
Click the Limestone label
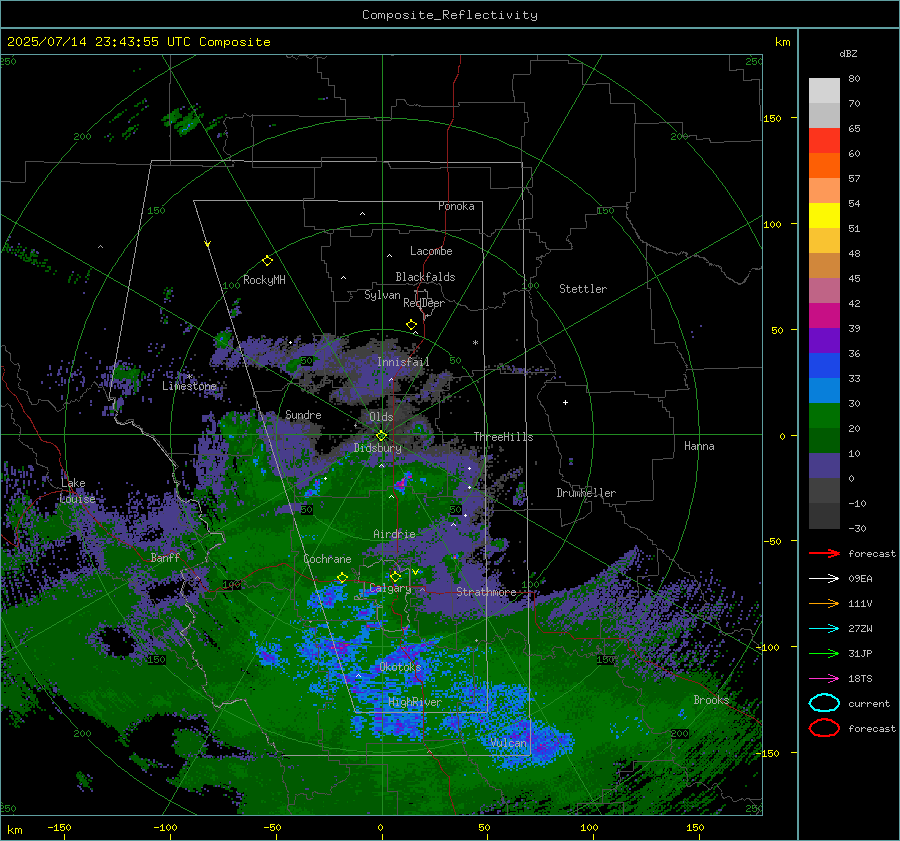click(x=189, y=386)
